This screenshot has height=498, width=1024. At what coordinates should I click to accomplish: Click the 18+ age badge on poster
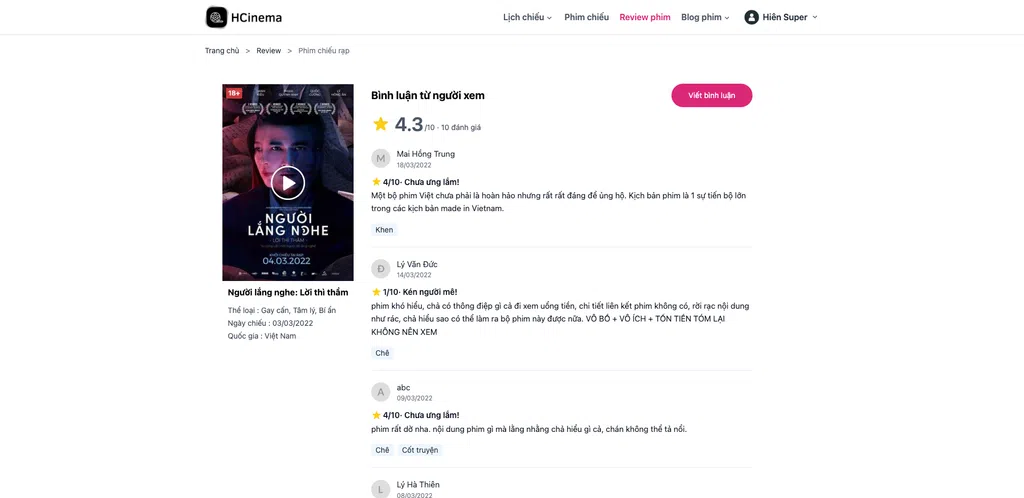coord(234,93)
